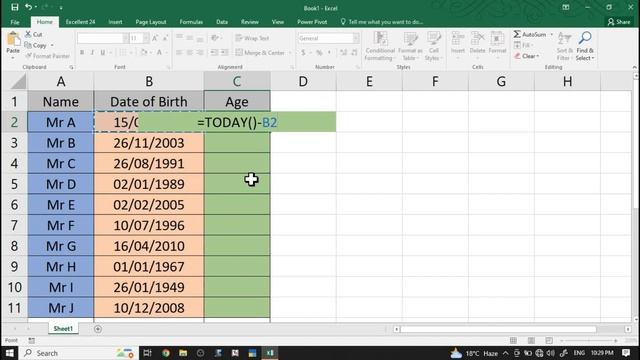Click AutoSum sigma button
This screenshot has height=360, width=640.
(530, 34)
